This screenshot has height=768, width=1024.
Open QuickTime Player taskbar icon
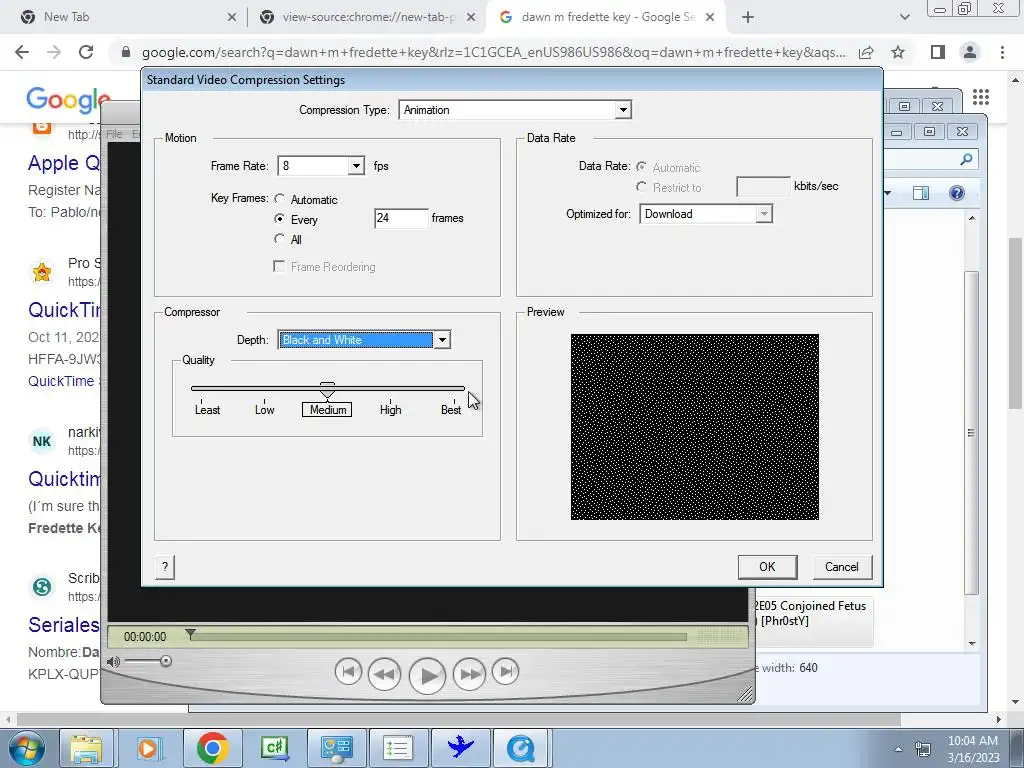(520, 748)
